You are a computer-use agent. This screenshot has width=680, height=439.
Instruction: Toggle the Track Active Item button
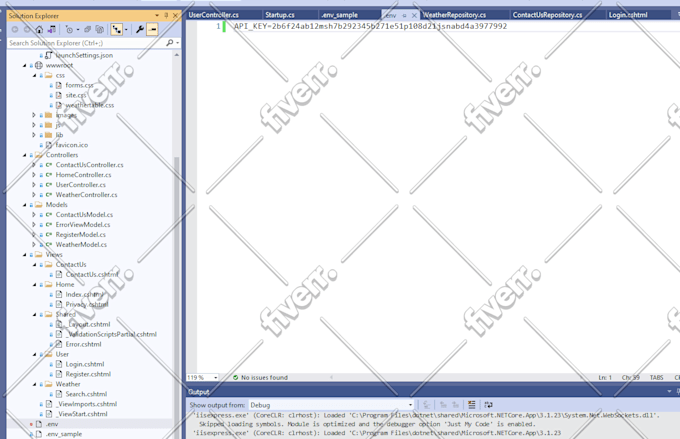pos(117,29)
